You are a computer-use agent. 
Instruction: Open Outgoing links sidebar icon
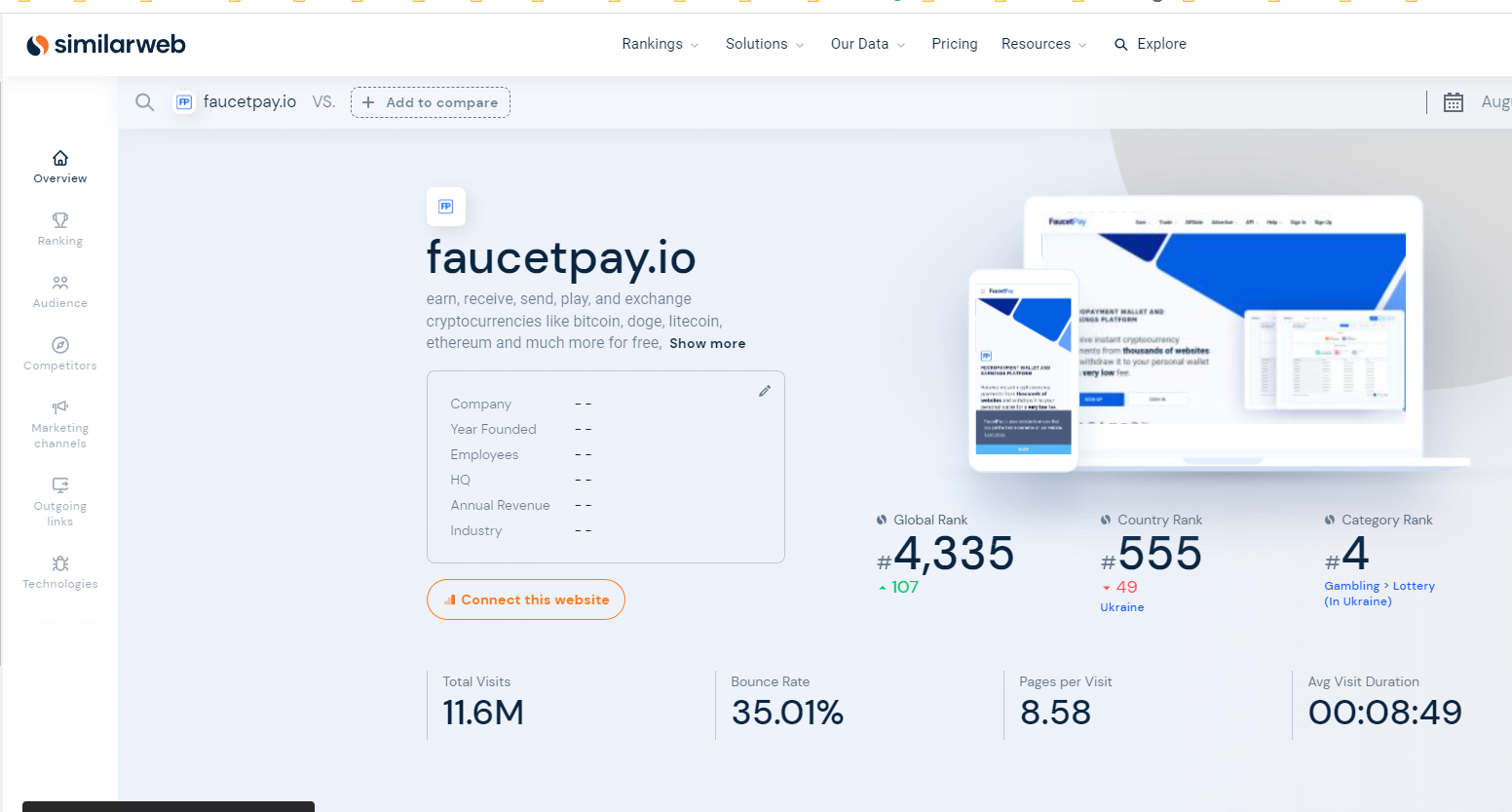click(60, 485)
